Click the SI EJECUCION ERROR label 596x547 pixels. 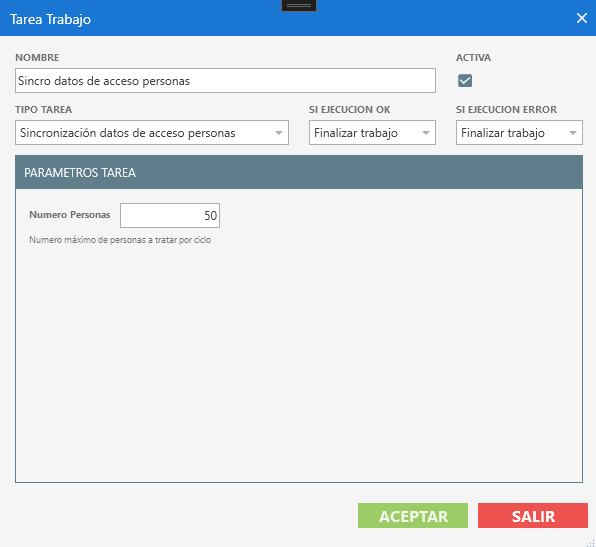click(x=506, y=109)
